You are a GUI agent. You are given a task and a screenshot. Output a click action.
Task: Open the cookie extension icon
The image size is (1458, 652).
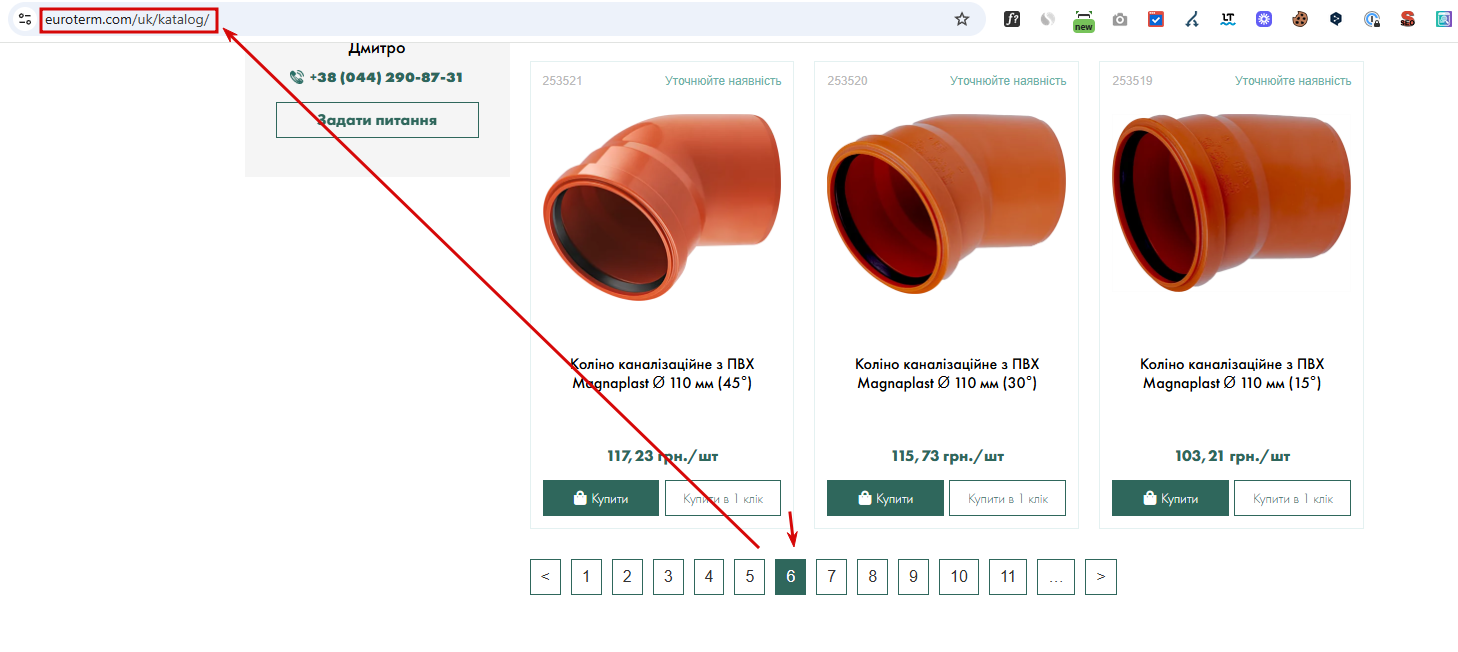click(x=1300, y=19)
